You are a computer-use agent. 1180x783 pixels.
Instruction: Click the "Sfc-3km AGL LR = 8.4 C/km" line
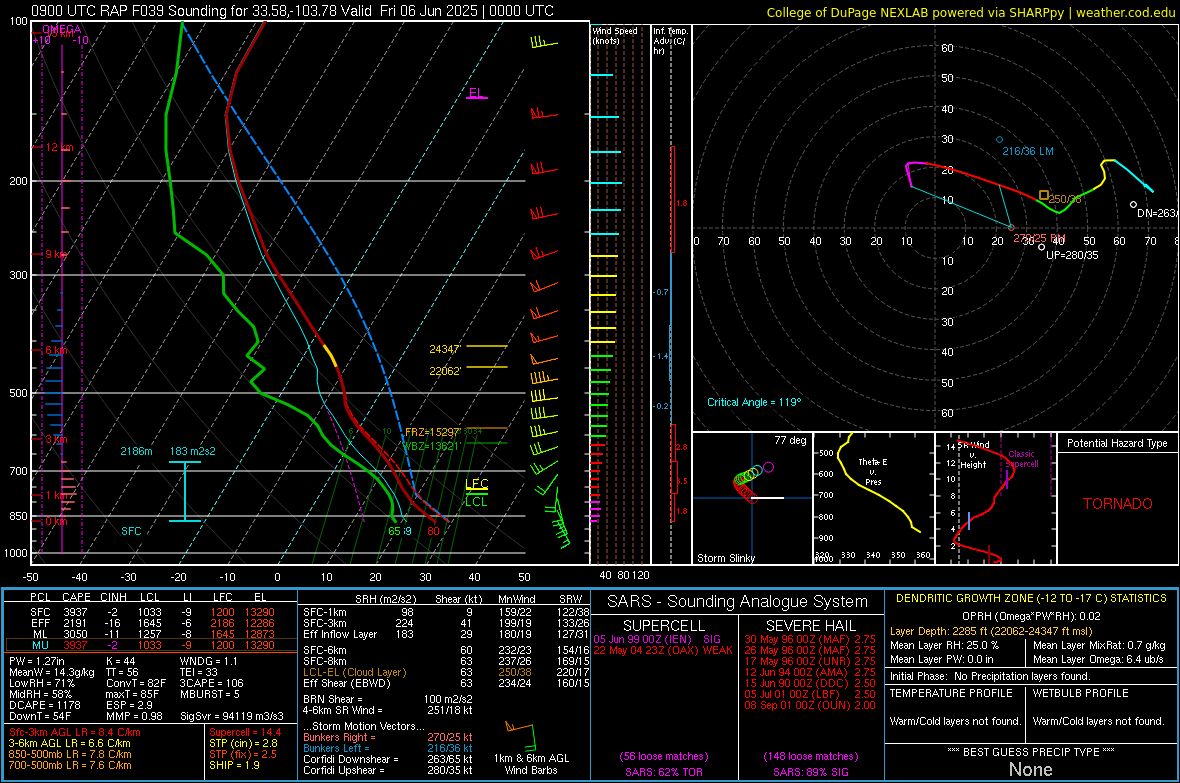coord(75,733)
